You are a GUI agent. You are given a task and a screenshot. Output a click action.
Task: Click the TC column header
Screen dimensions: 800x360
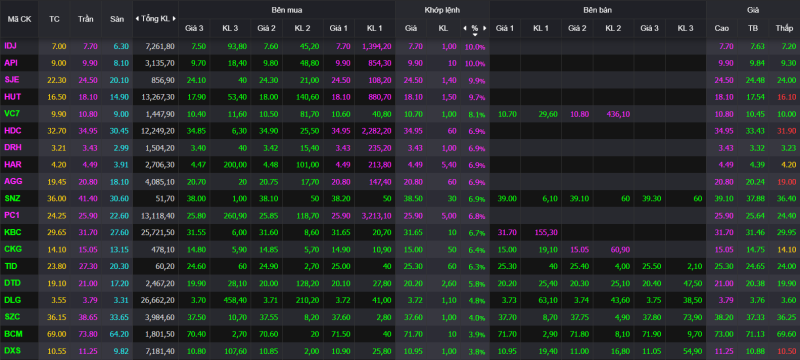(x=54, y=19)
